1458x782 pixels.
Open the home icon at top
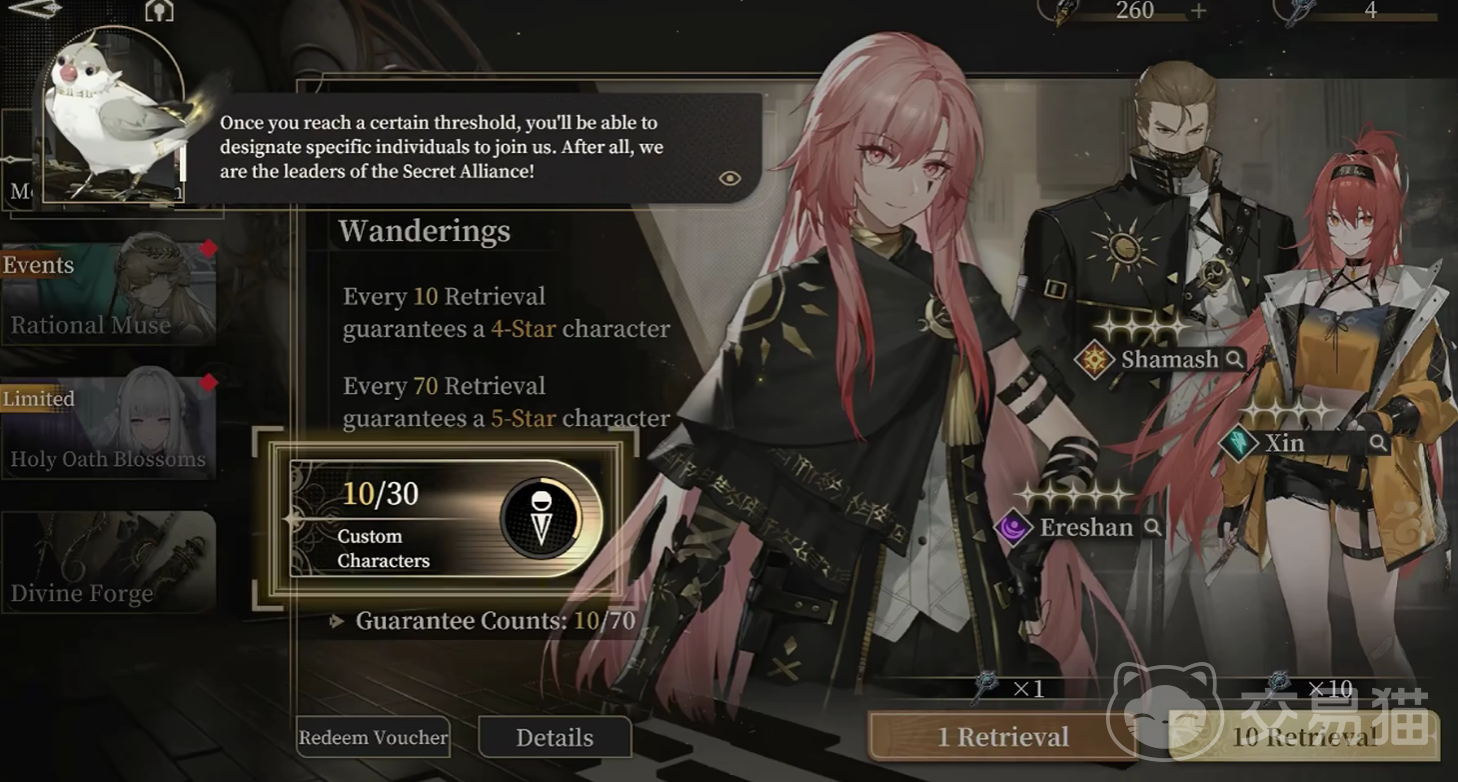pyautogui.click(x=159, y=10)
